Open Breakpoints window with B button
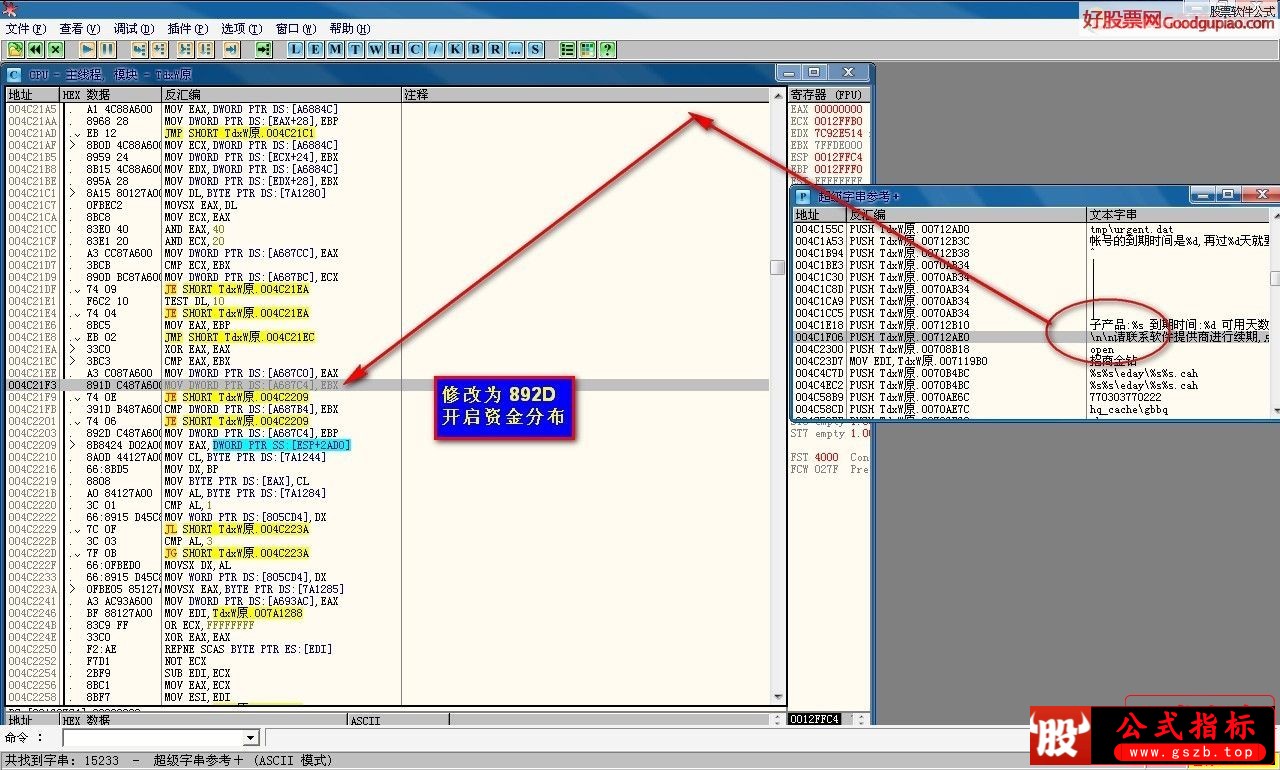 click(x=475, y=49)
